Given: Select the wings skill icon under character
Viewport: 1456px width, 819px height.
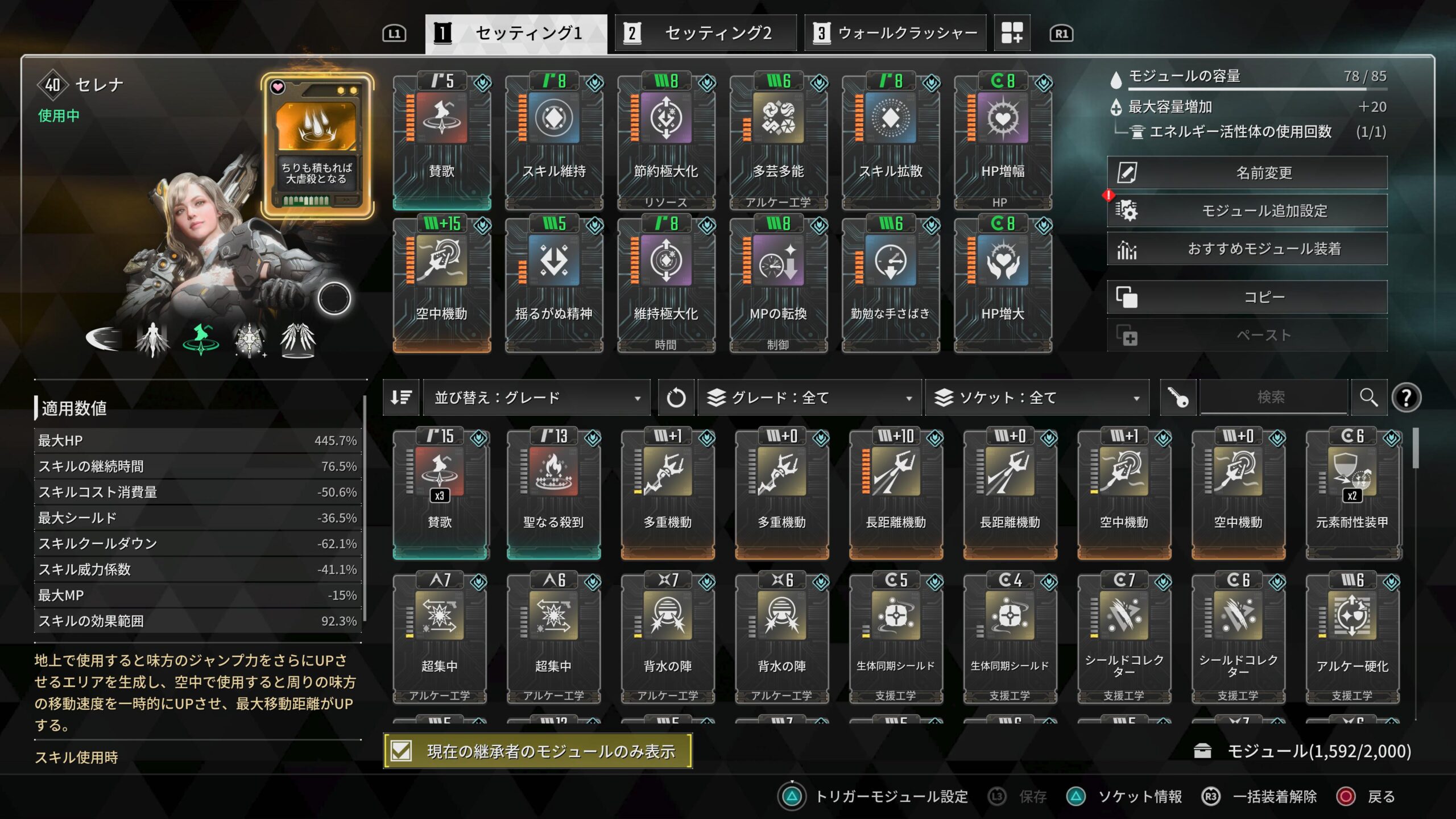Looking at the screenshot, I should (x=297, y=340).
